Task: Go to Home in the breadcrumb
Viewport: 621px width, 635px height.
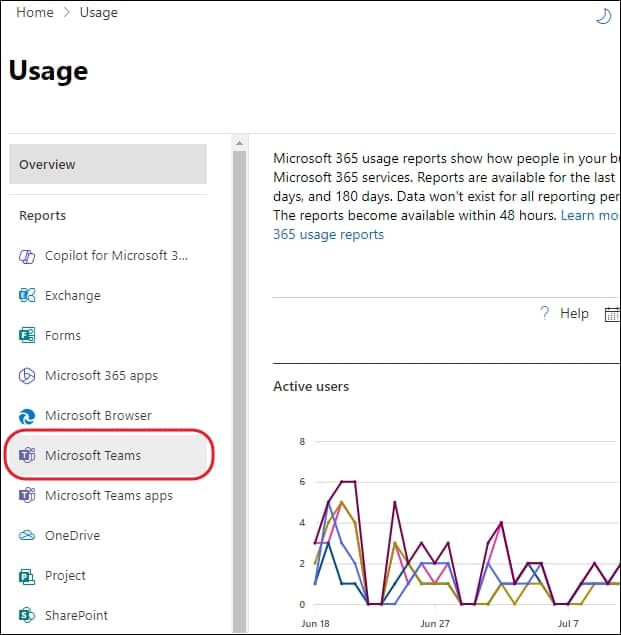Action: click(35, 13)
